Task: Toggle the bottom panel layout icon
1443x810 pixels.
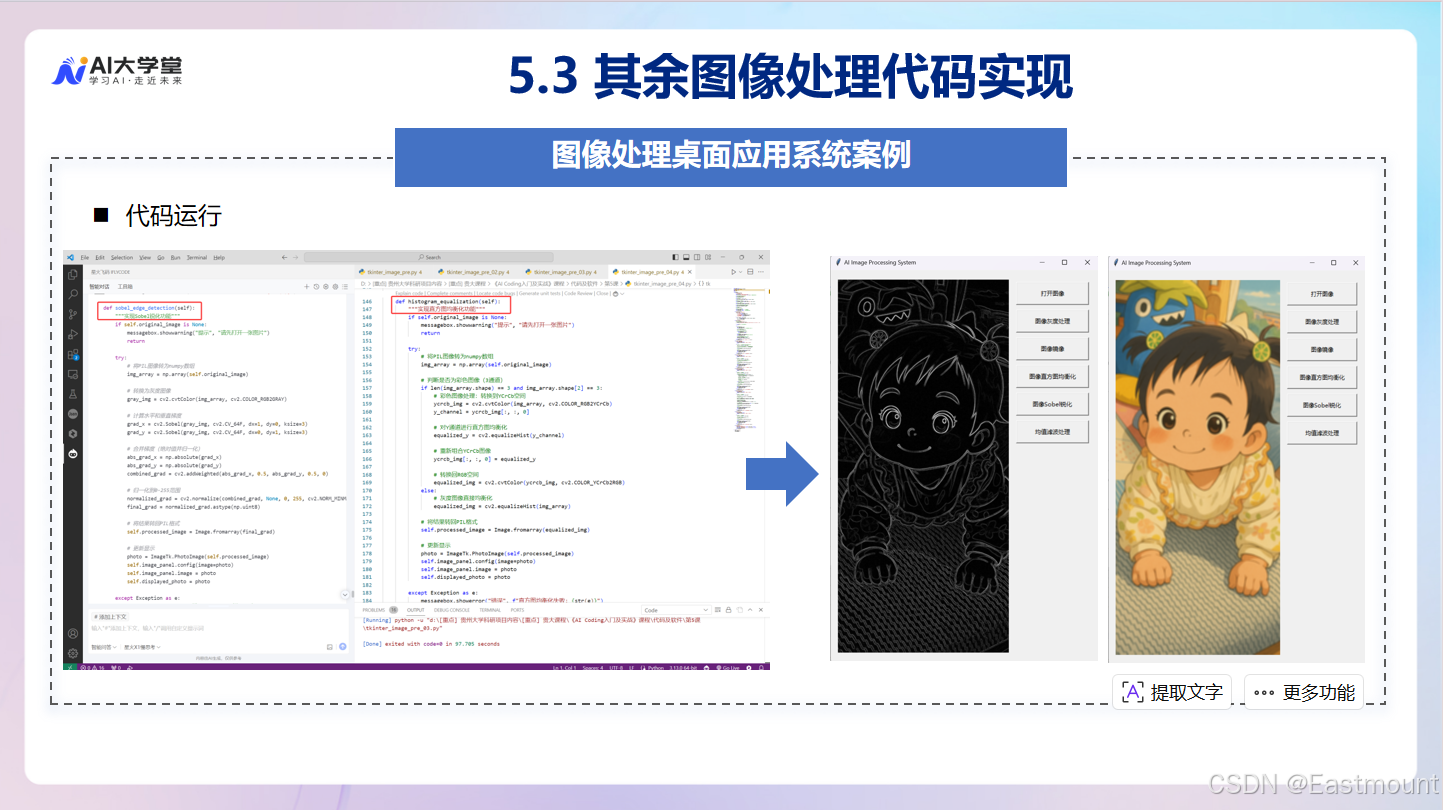Action: pos(686,257)
